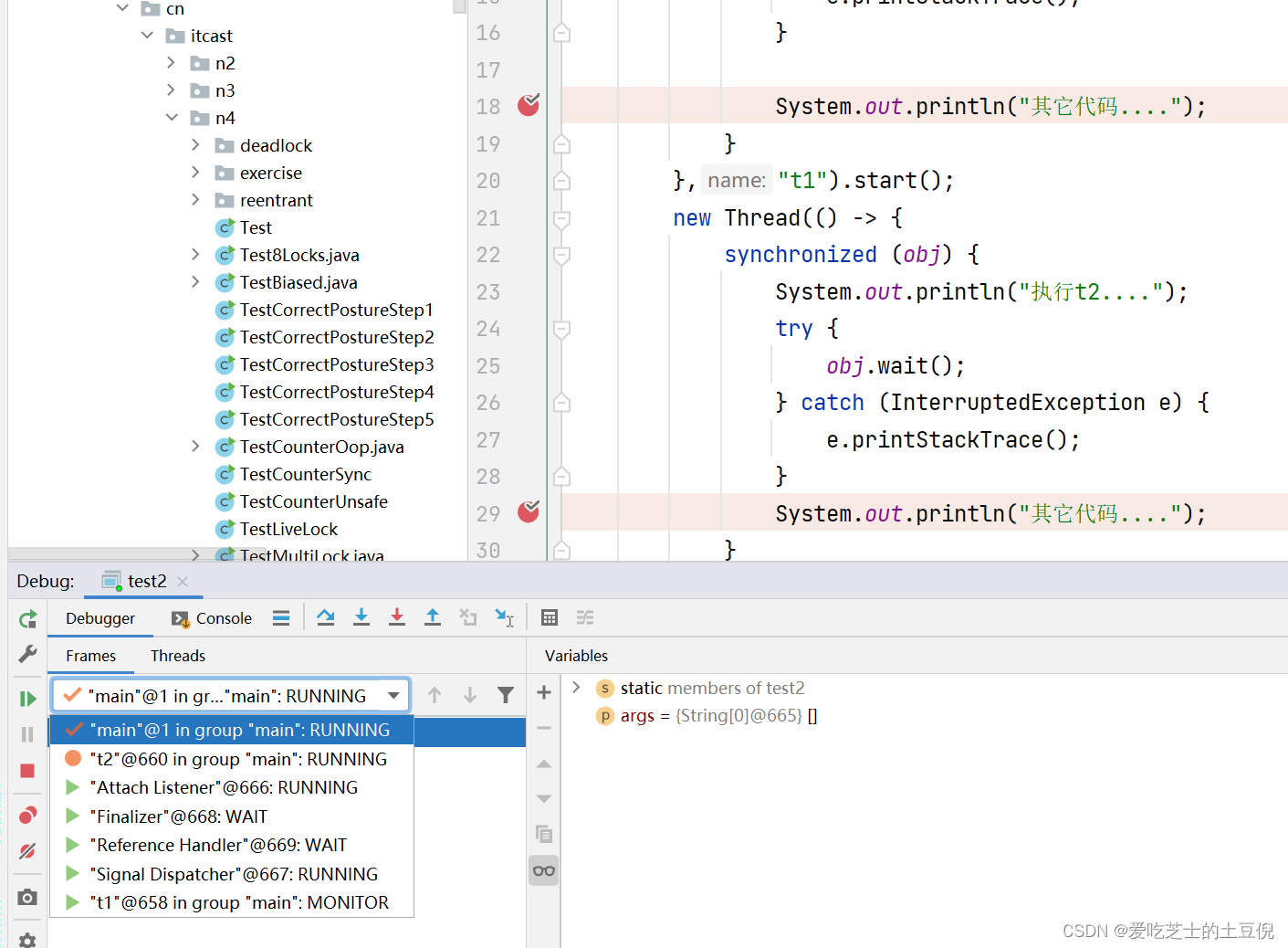The width and height of the screenshot is (1288, 948).
Task: Click the Force Step Into red arrow icon
Action: (397, 618)
